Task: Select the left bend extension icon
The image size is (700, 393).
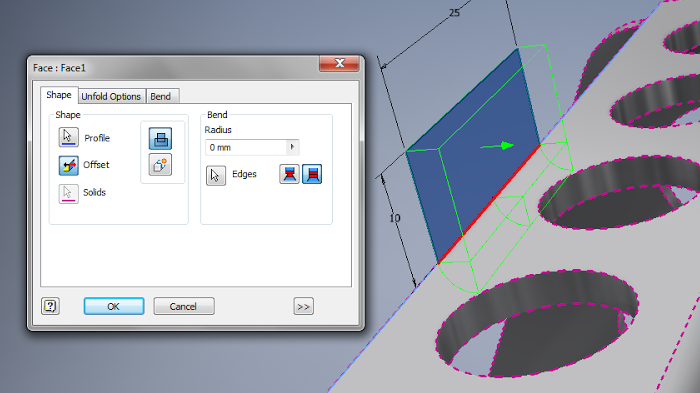Action: pyautogui.click(x=289, y=174)
